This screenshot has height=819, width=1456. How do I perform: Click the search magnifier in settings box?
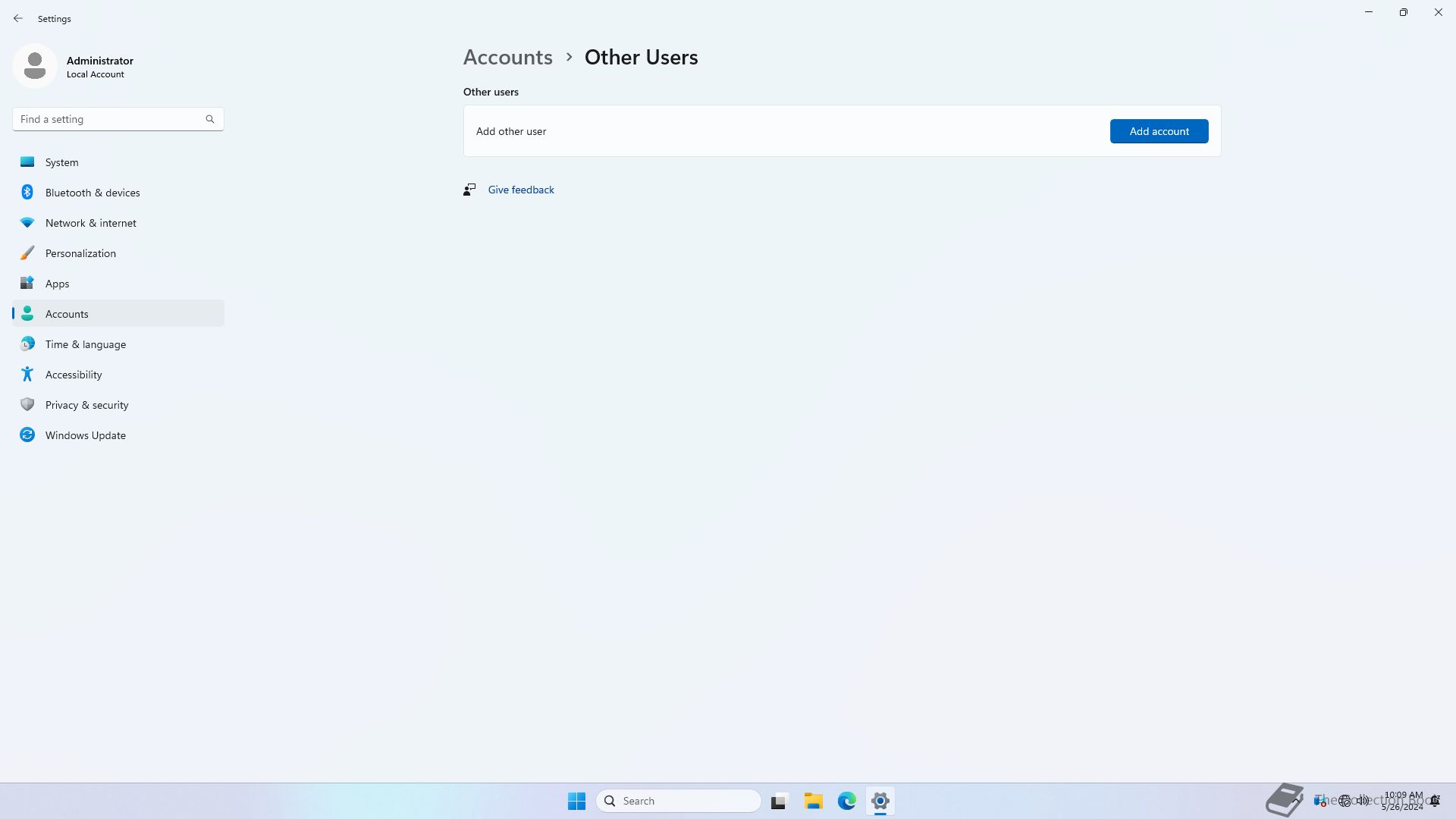[x=210, y=119]
